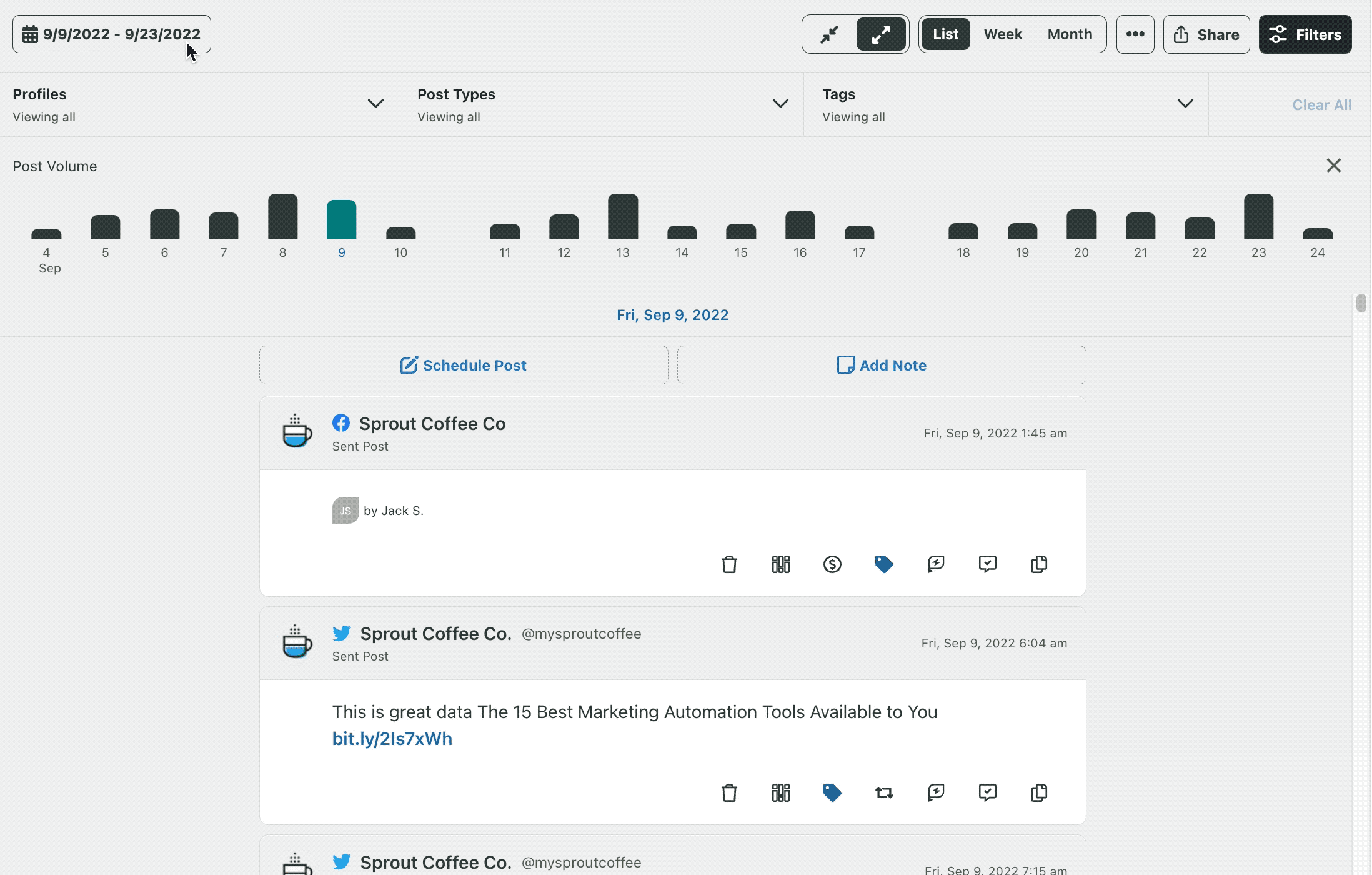Viewport: 1372px width, 875px height.
Task: Delete the 6:04 am Twitter post
Action: click(729, 792)
